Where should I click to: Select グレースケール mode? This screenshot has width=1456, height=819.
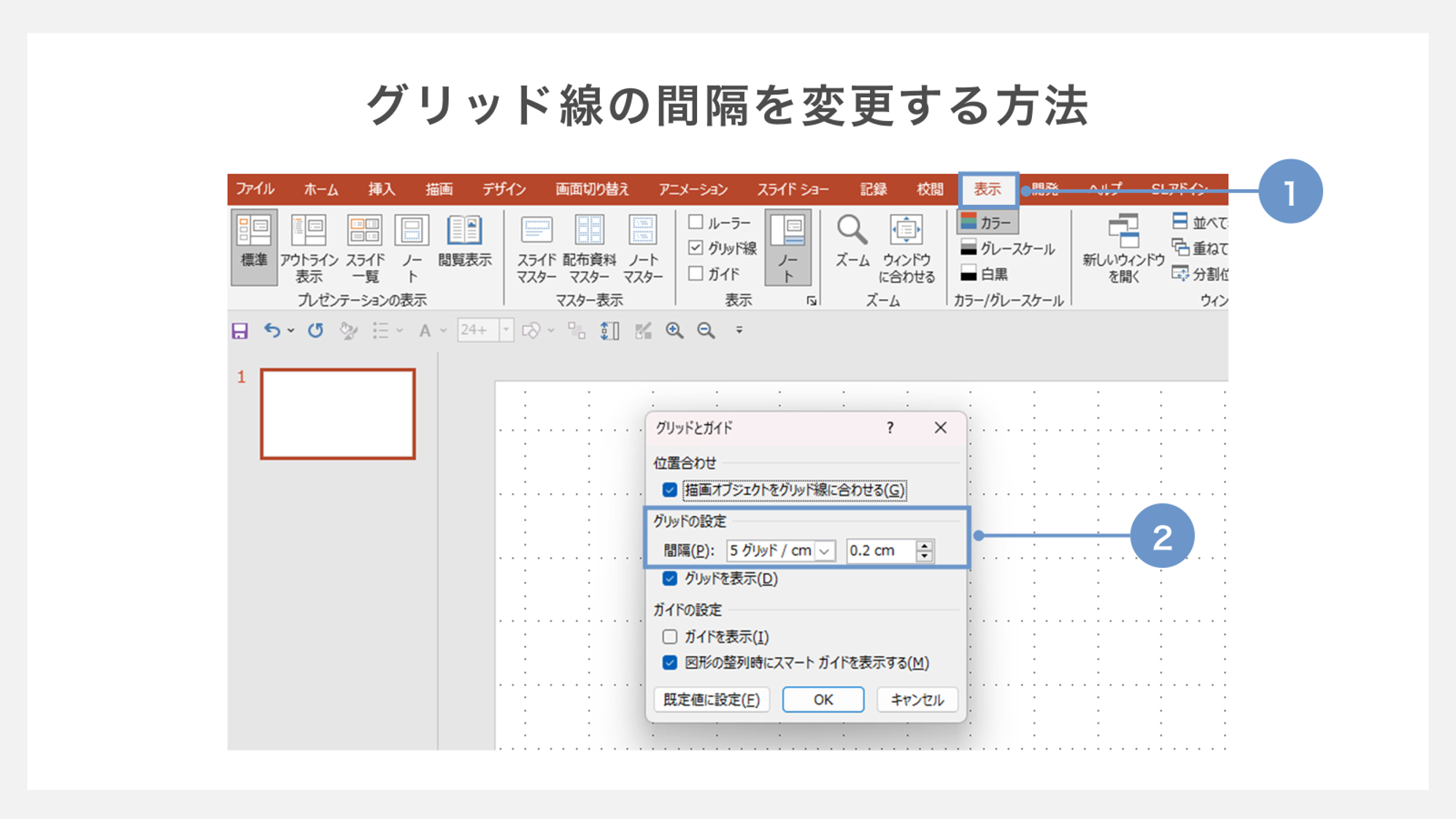pos(1008,249)
